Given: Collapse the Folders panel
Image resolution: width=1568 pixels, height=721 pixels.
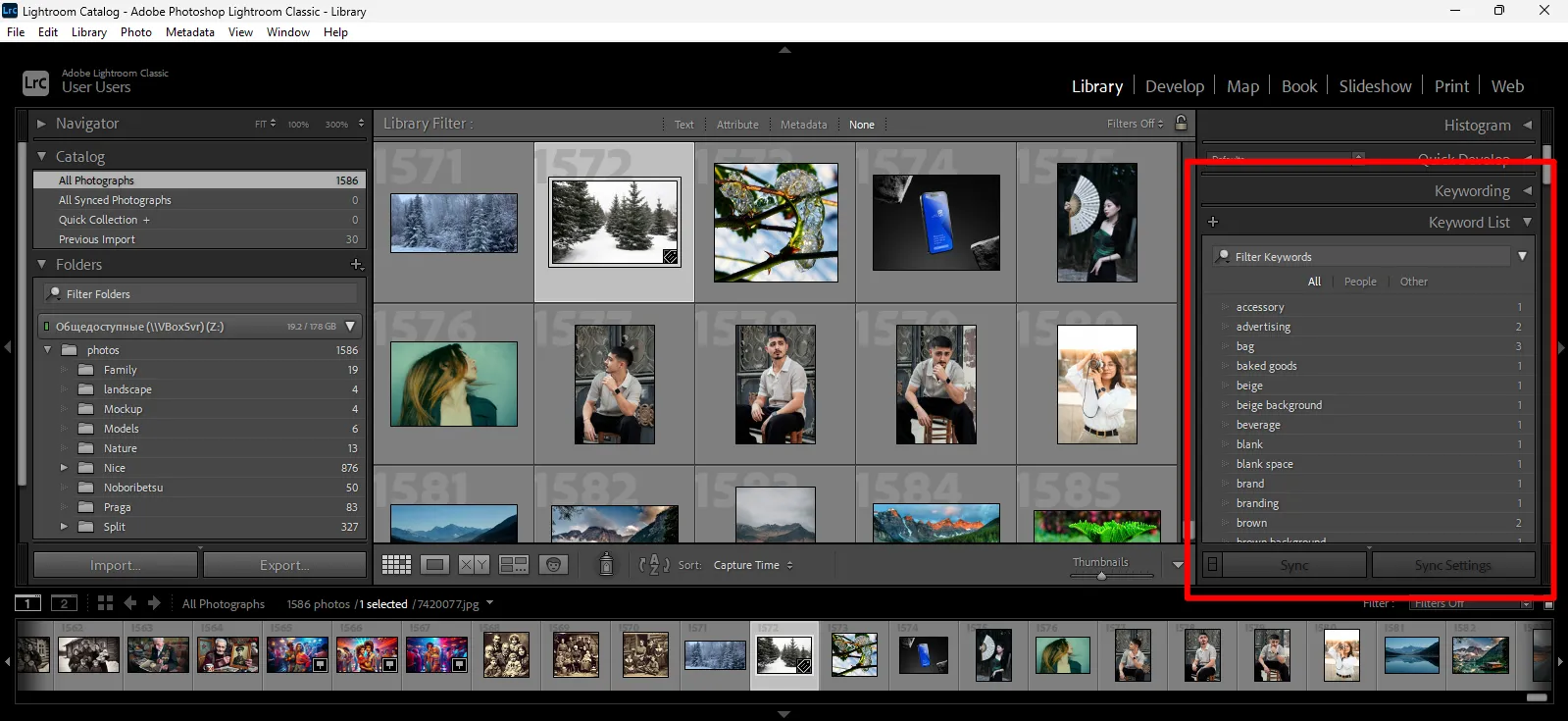Looking at the screenshot, I should (x=41, y=264).
